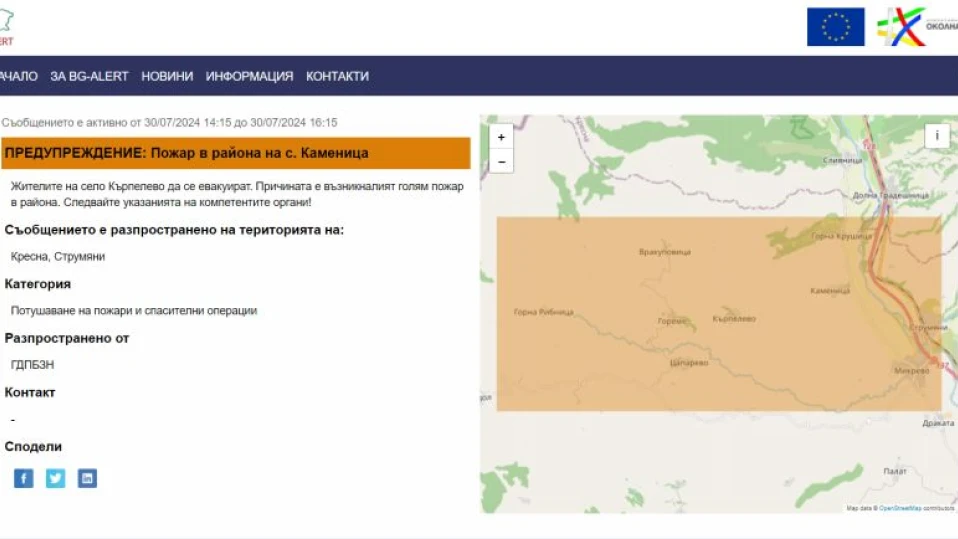Go to the НОВИНИ page
Image resolution: width=958 pixels, height=539 pixels.
coord(167,76)
